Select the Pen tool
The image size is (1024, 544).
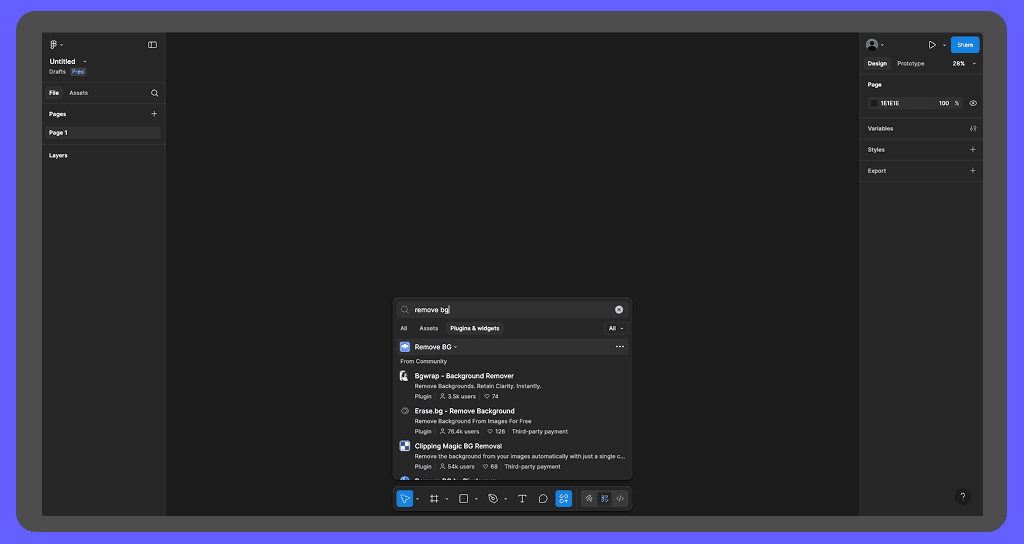(493, 498)
